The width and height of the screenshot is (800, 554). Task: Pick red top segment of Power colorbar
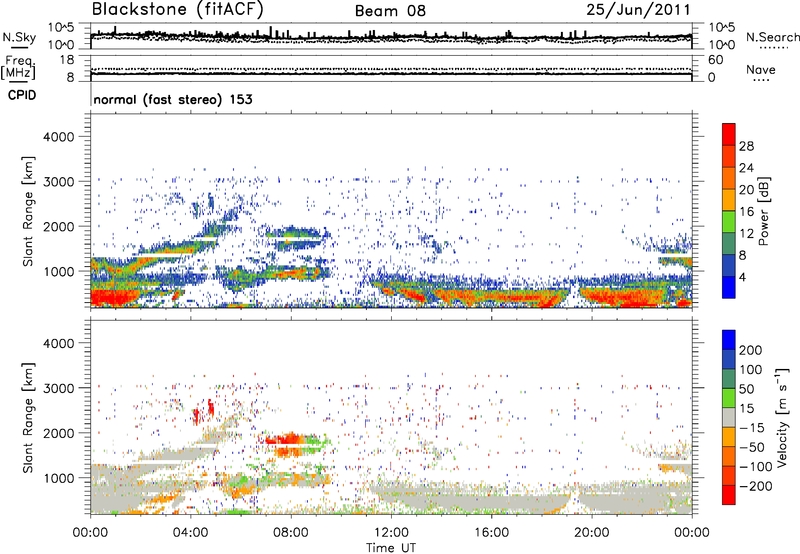729,134
